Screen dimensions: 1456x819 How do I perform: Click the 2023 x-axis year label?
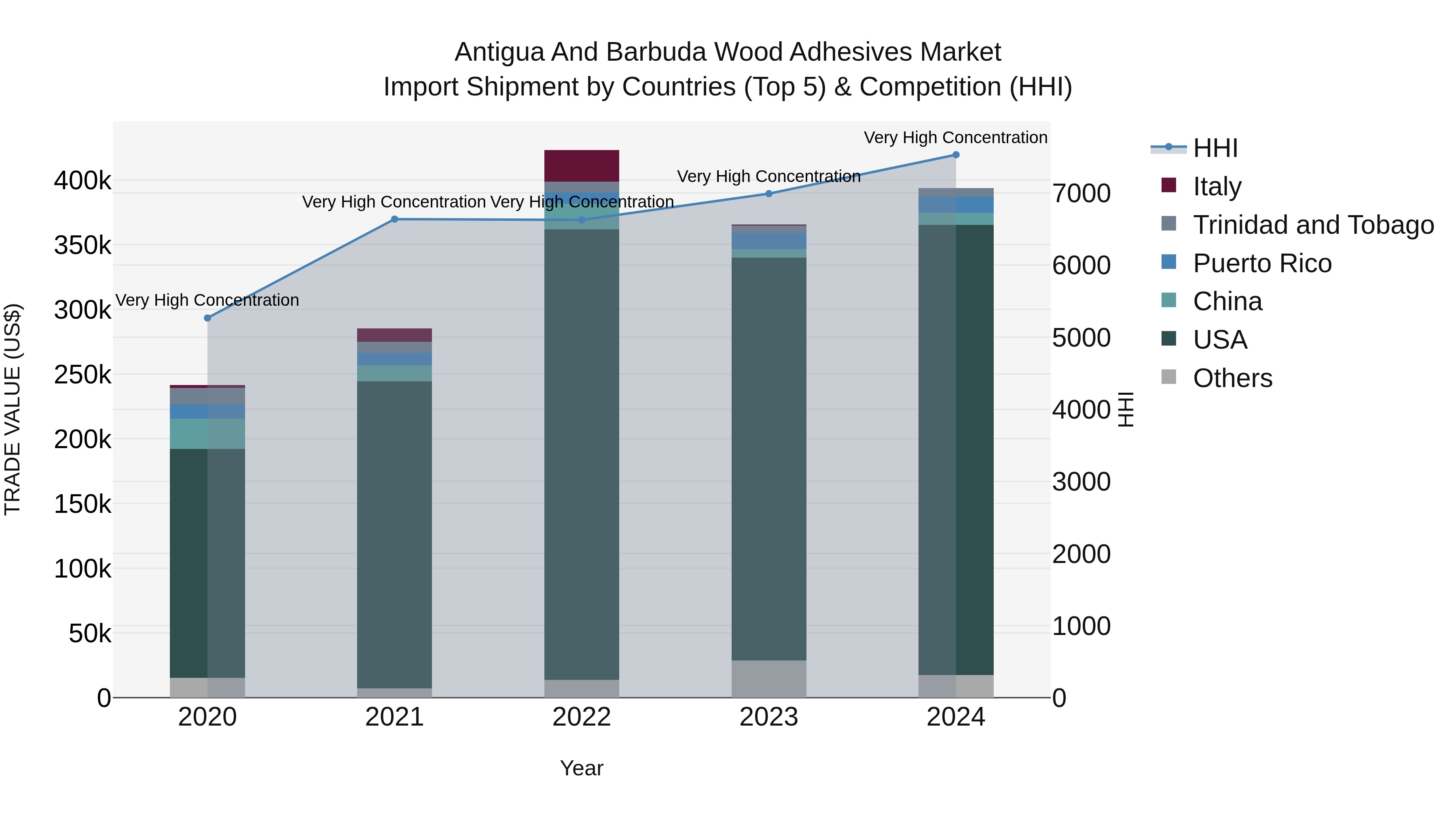pos(769,717)
